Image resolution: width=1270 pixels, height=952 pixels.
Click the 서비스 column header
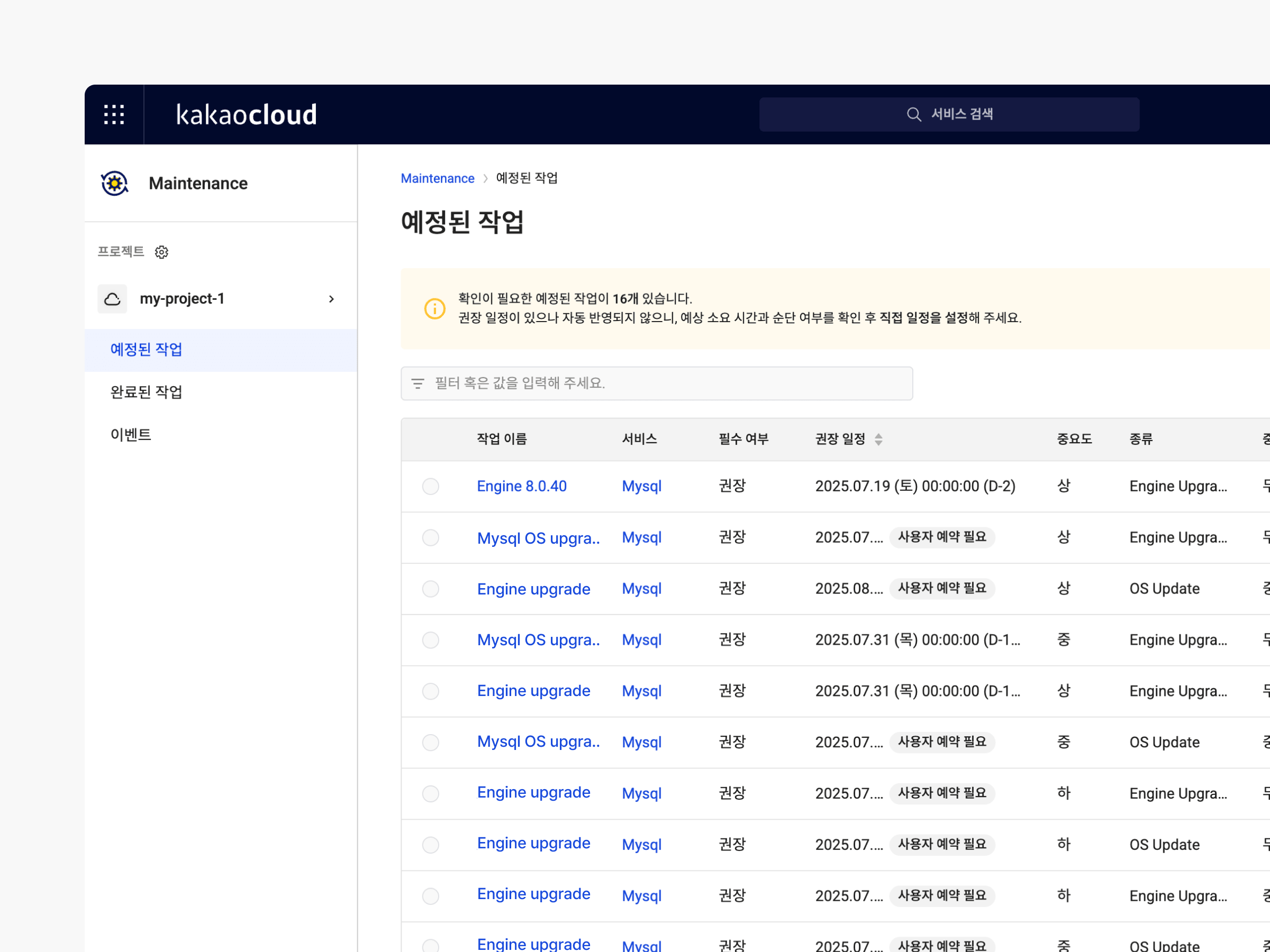(640, 440)
